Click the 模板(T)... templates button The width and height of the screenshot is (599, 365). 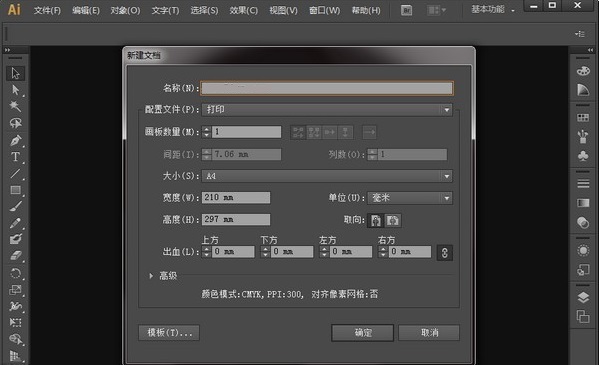[x=169, y=333]
